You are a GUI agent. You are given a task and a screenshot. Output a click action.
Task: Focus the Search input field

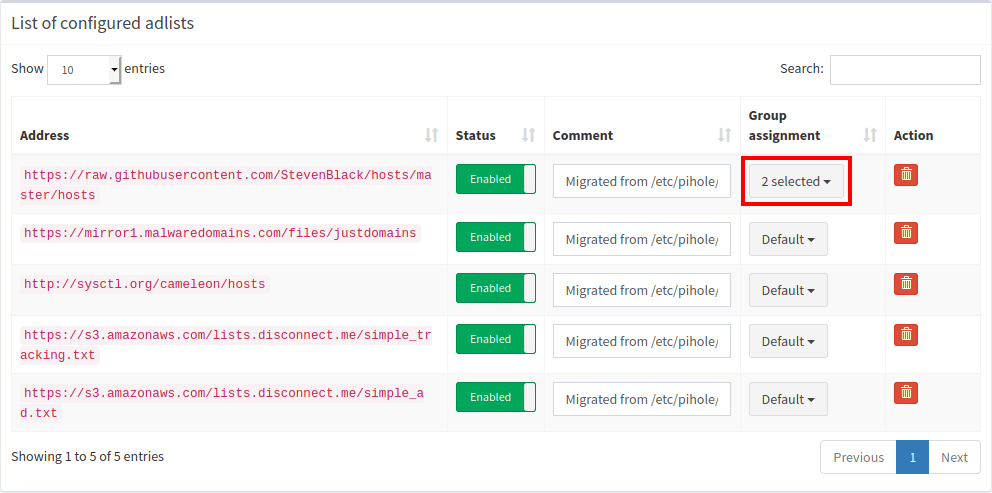[904, 70]
